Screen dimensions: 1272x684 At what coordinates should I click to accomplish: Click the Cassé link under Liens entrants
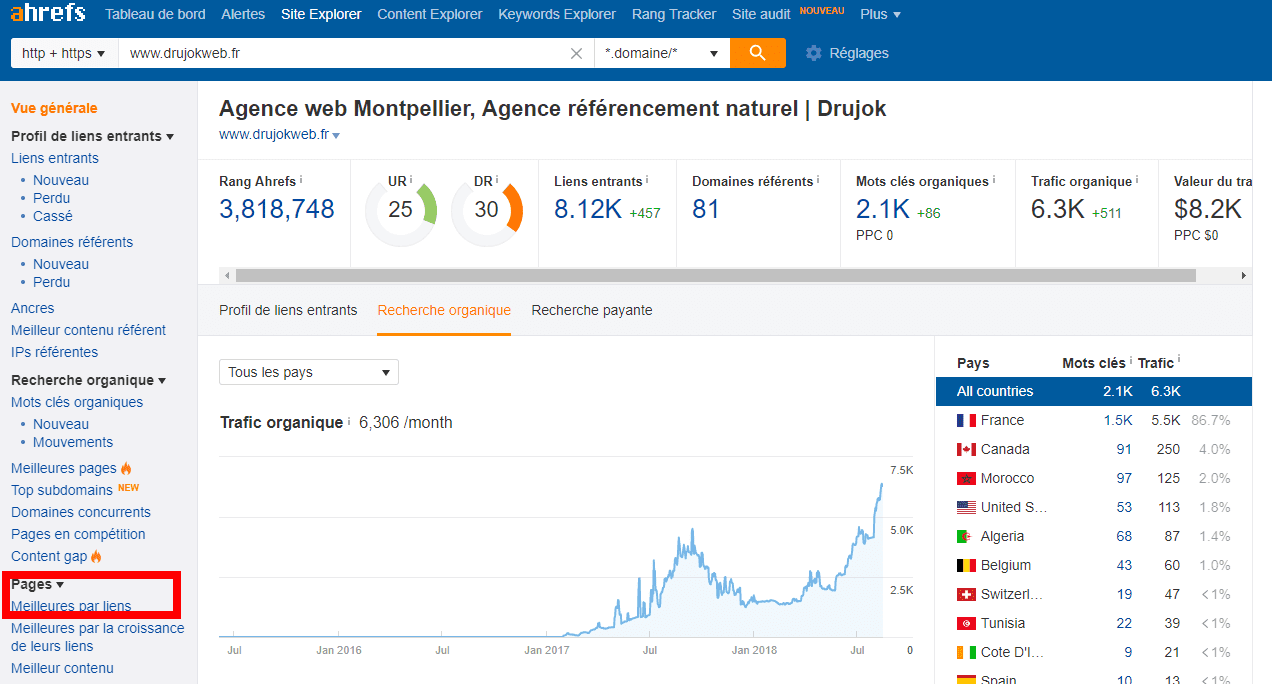click(x=53, y=216)
